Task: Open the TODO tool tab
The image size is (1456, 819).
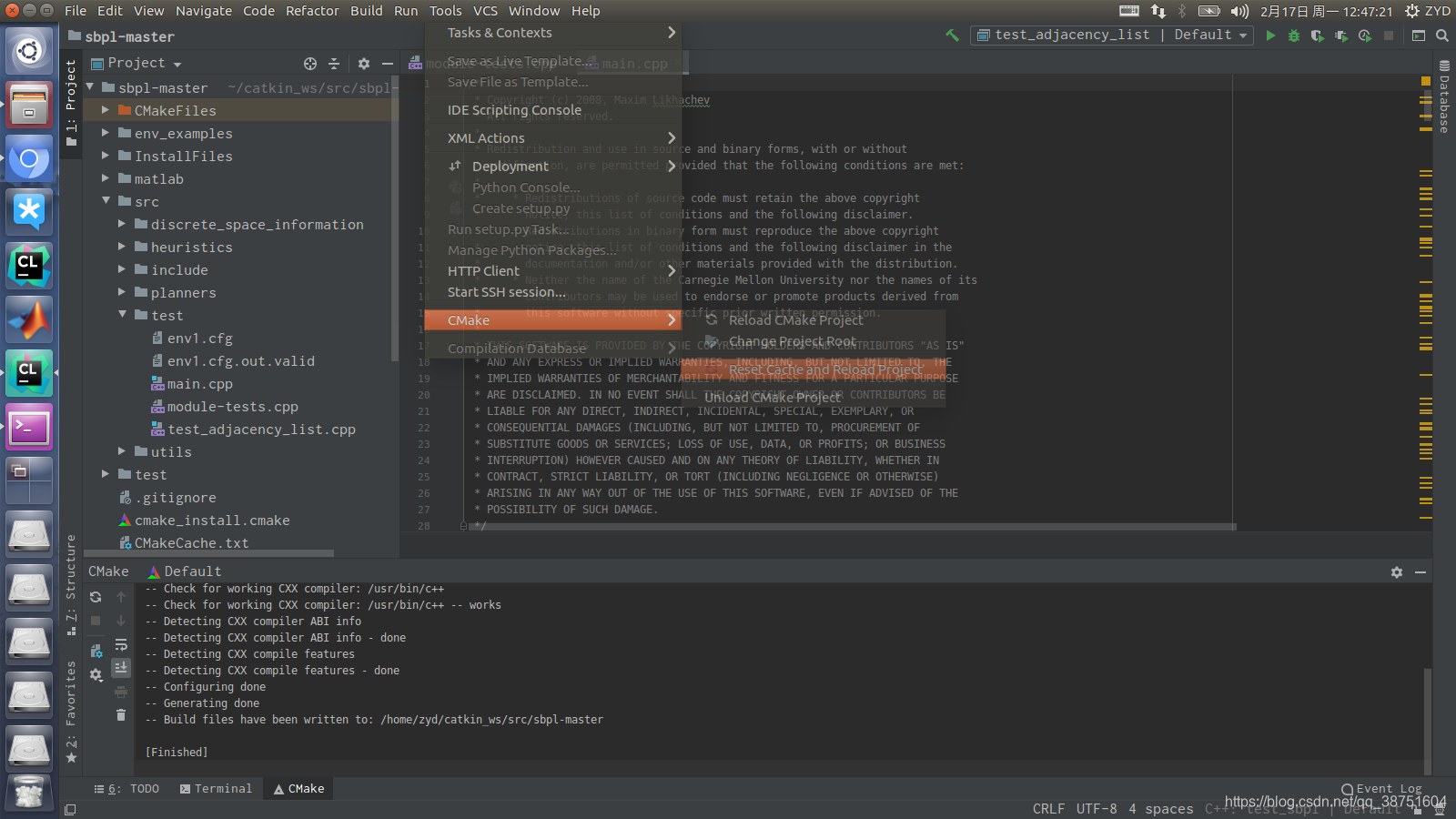Action: coord(126,789)
